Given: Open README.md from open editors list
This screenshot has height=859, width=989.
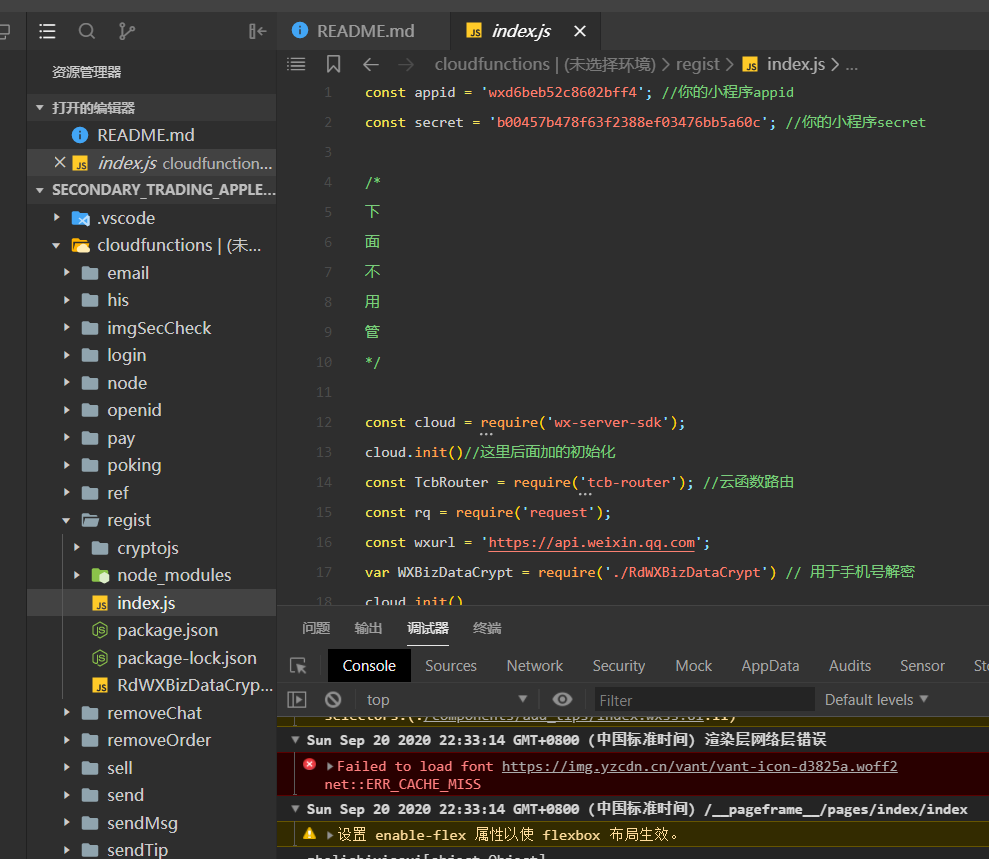Looking at the screenshot, I should point(152,135).
